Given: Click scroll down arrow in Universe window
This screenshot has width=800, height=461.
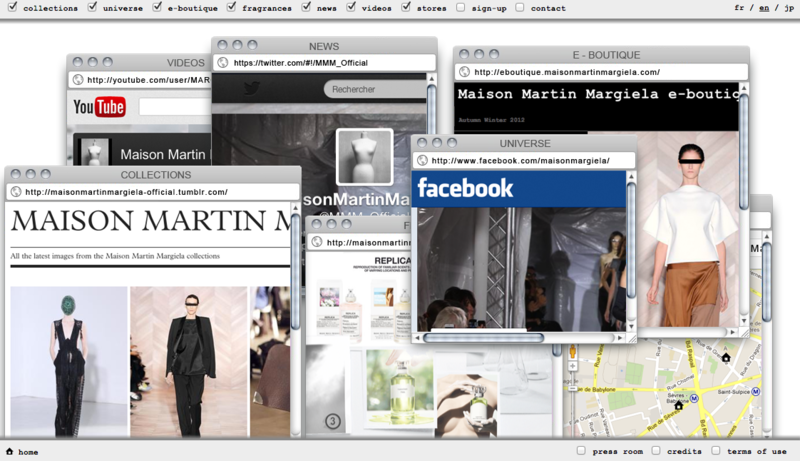Looking at the screenshot, I should click(631, 326).
